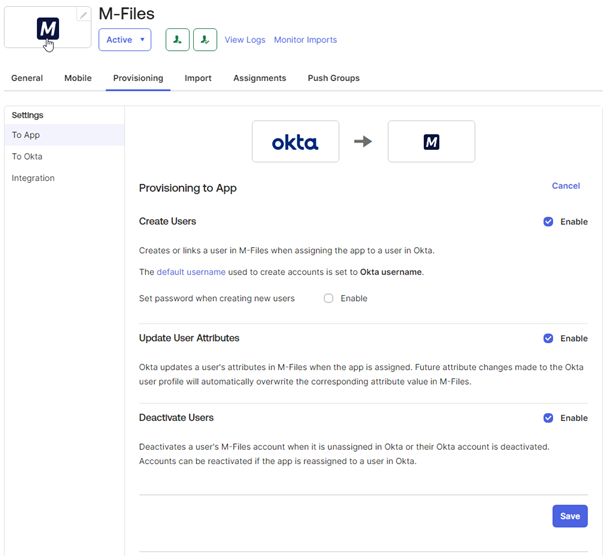Select To App in Settings sidebar

tap(65, 135)
